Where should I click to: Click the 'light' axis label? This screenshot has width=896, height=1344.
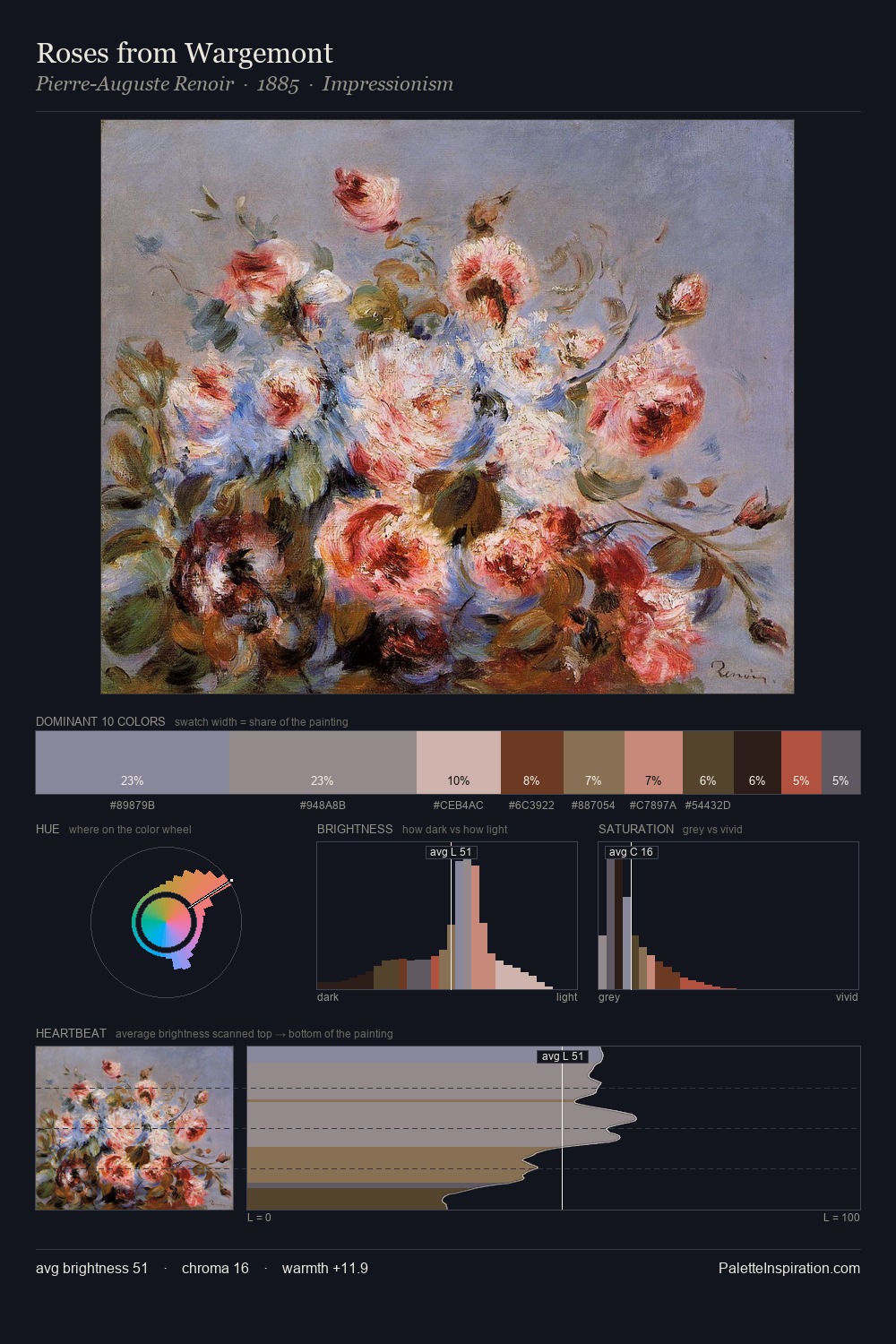click(x=567, y=997)
